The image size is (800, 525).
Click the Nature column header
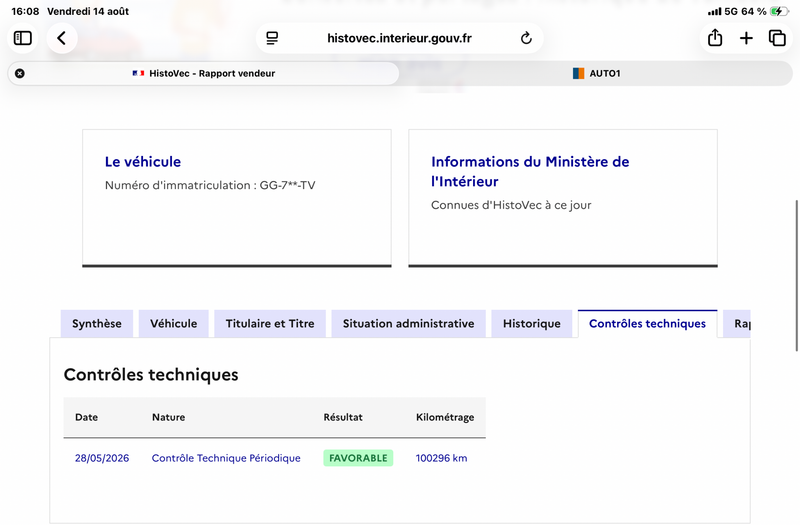[168, 417]
